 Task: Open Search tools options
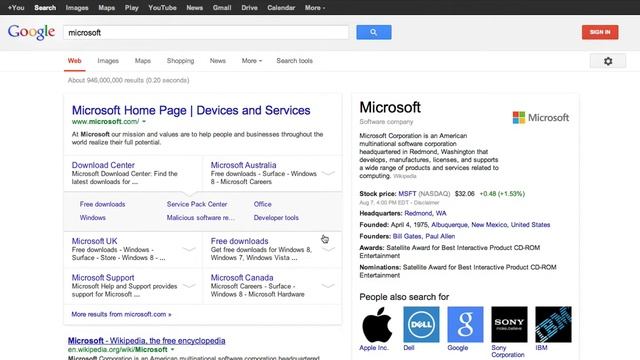coord(294,61)
